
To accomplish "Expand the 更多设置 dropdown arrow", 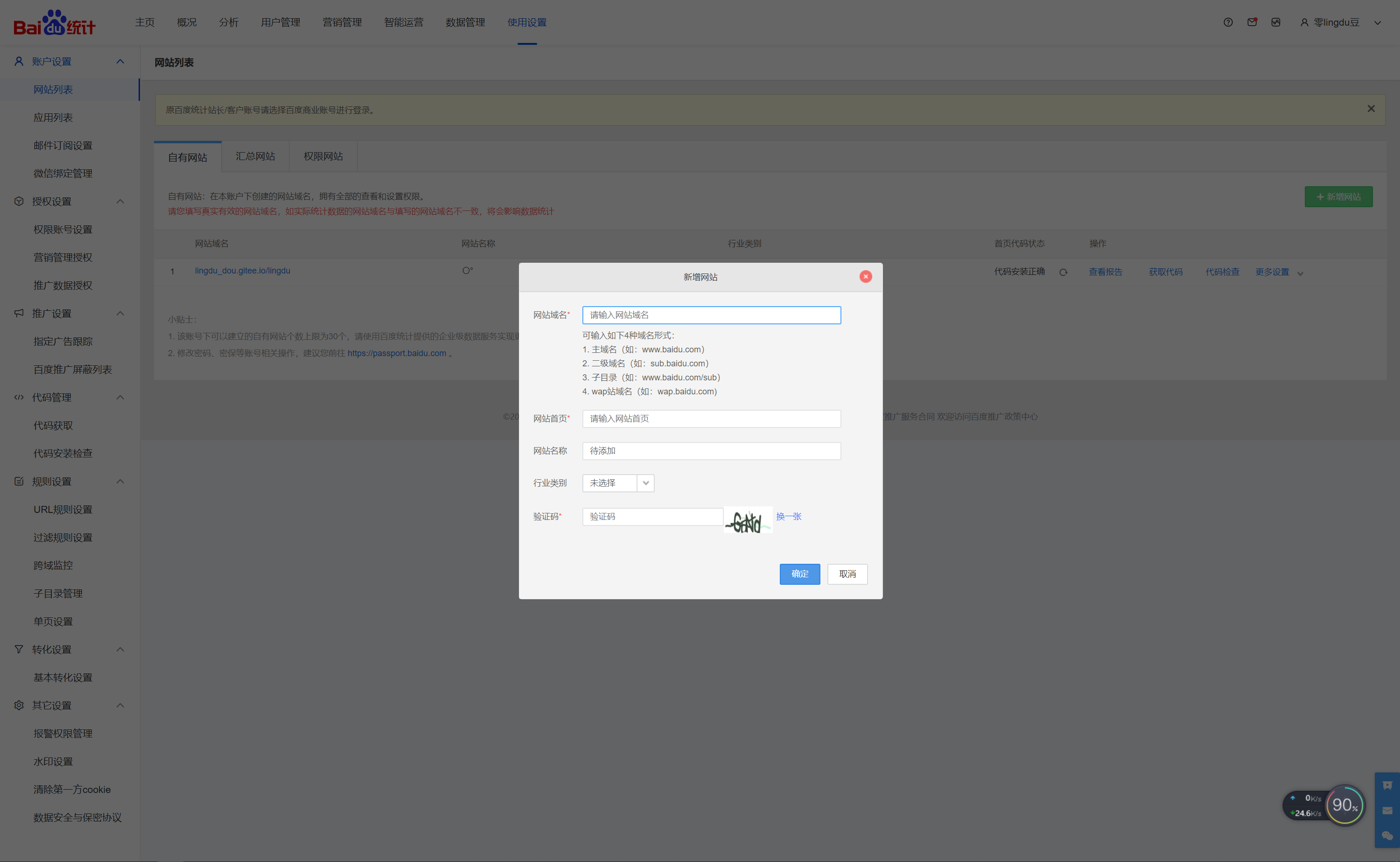I will point(1300,273).
